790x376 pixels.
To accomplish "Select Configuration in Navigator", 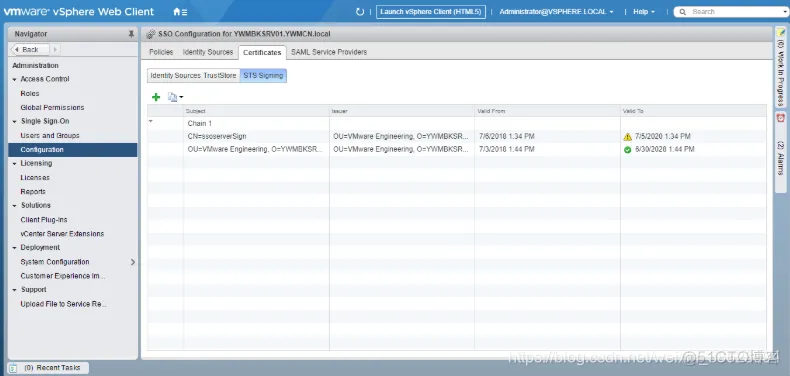I will click(73, 150).
